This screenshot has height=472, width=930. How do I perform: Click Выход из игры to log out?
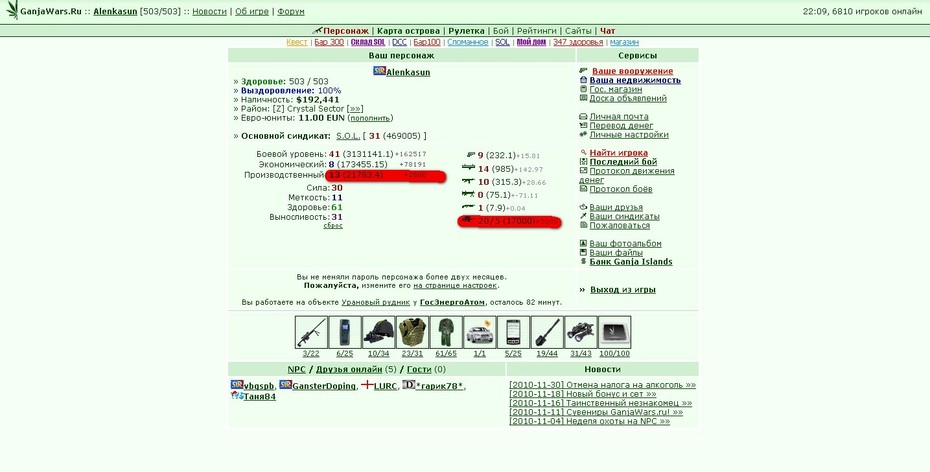[623, 290]
